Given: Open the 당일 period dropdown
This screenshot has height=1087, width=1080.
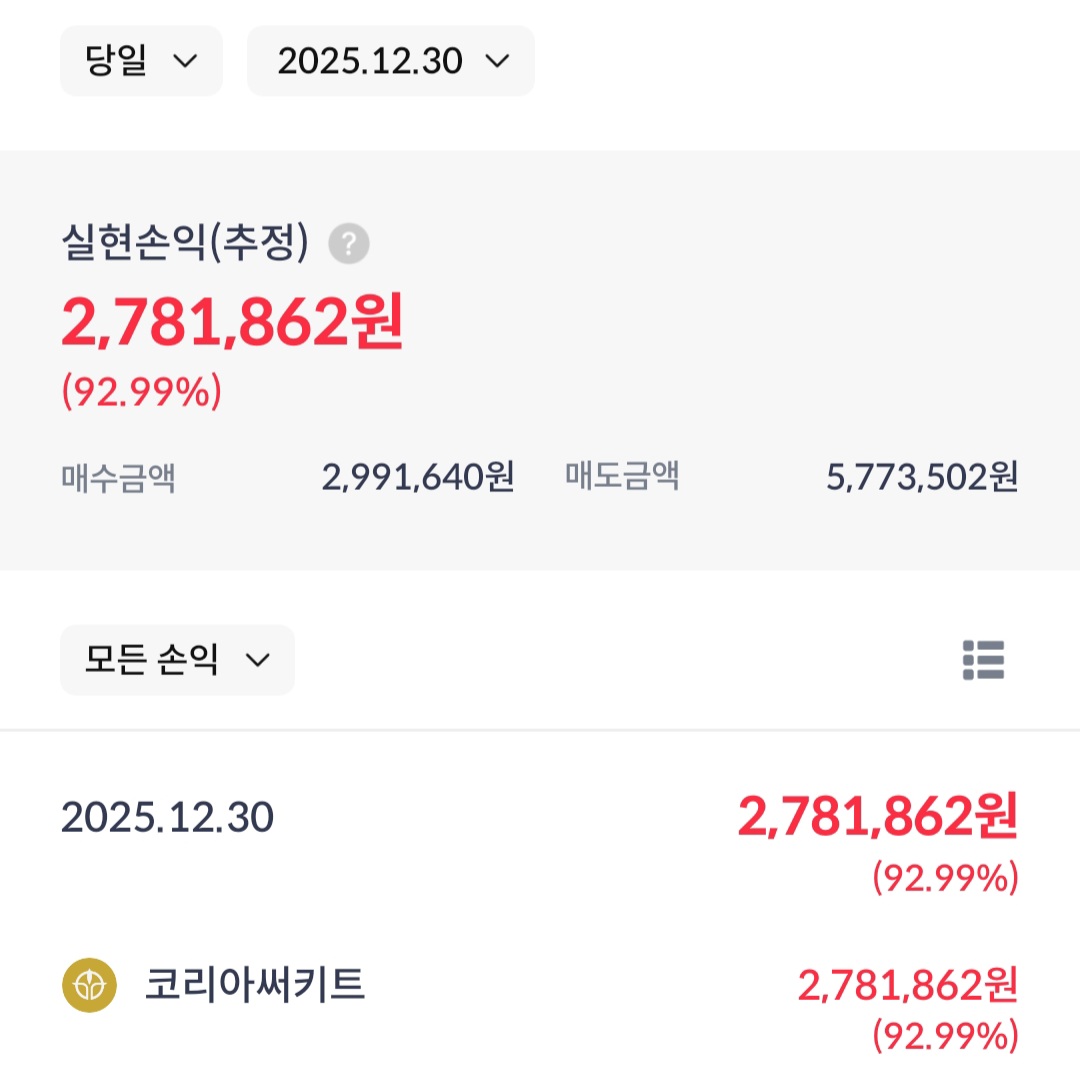Looking at the screenshot, I should (x=141, y=61).
